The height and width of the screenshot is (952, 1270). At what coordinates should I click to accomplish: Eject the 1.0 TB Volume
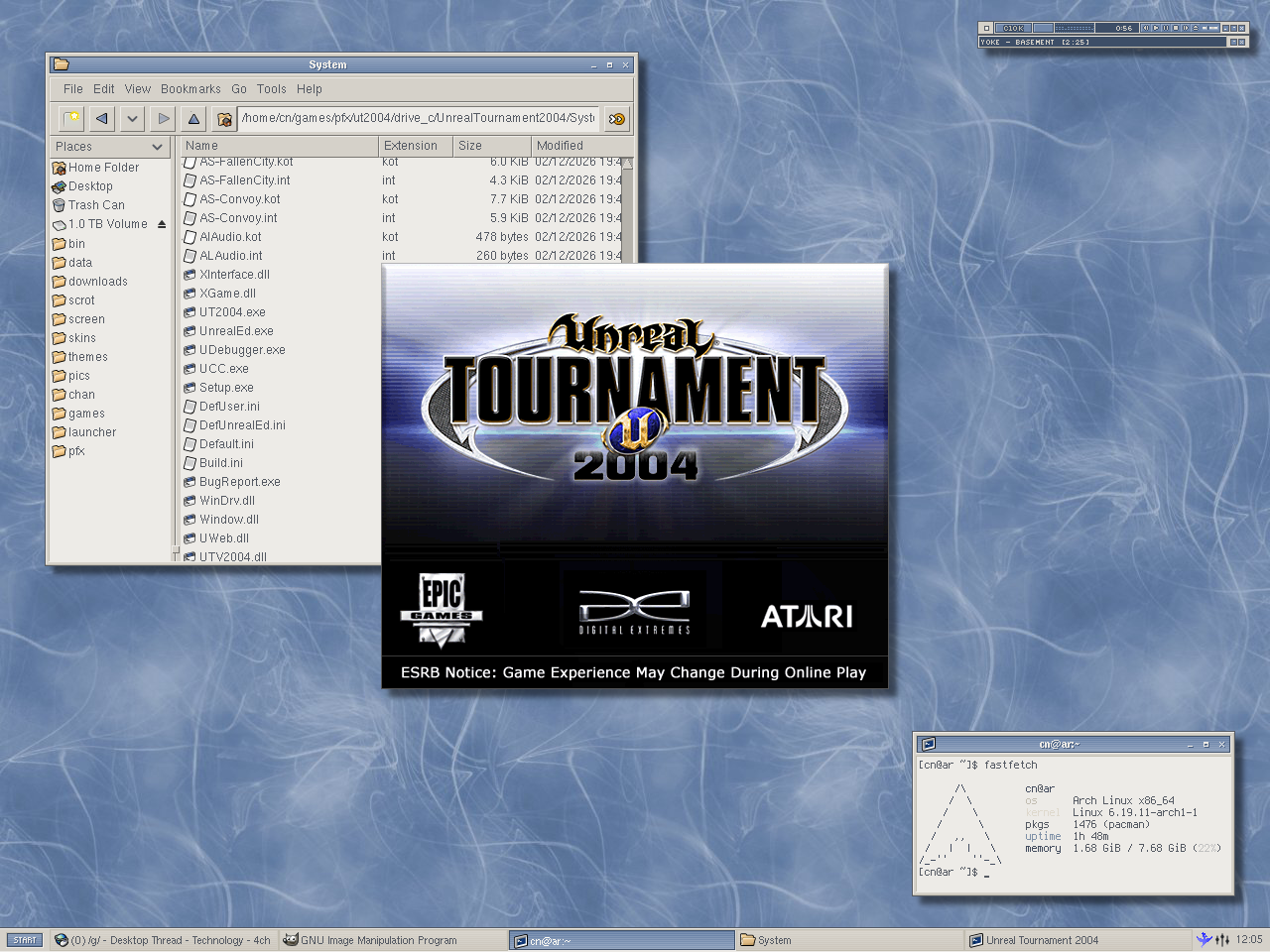point(162,224)
